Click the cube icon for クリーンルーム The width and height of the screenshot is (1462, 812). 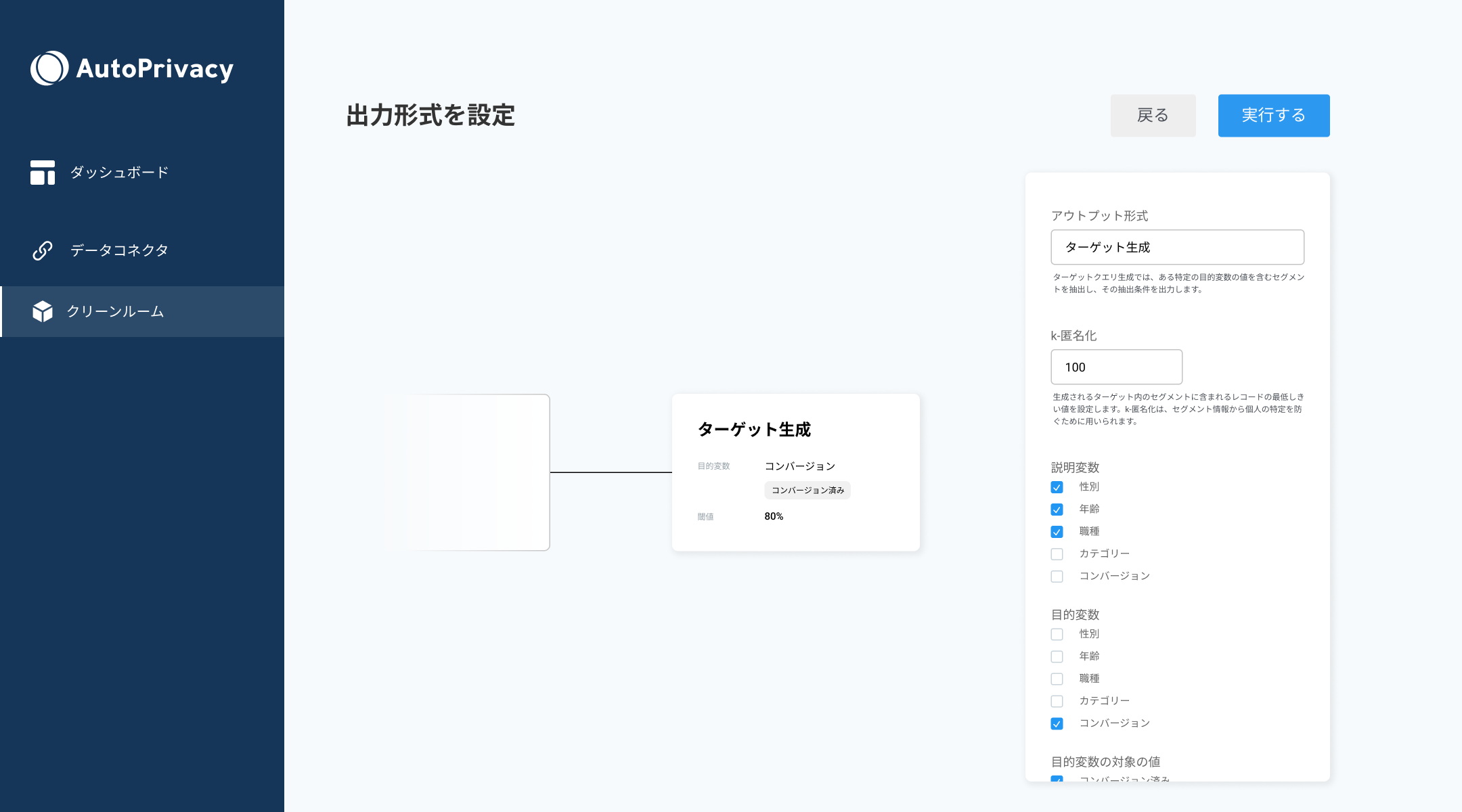(x=42, y=311)
